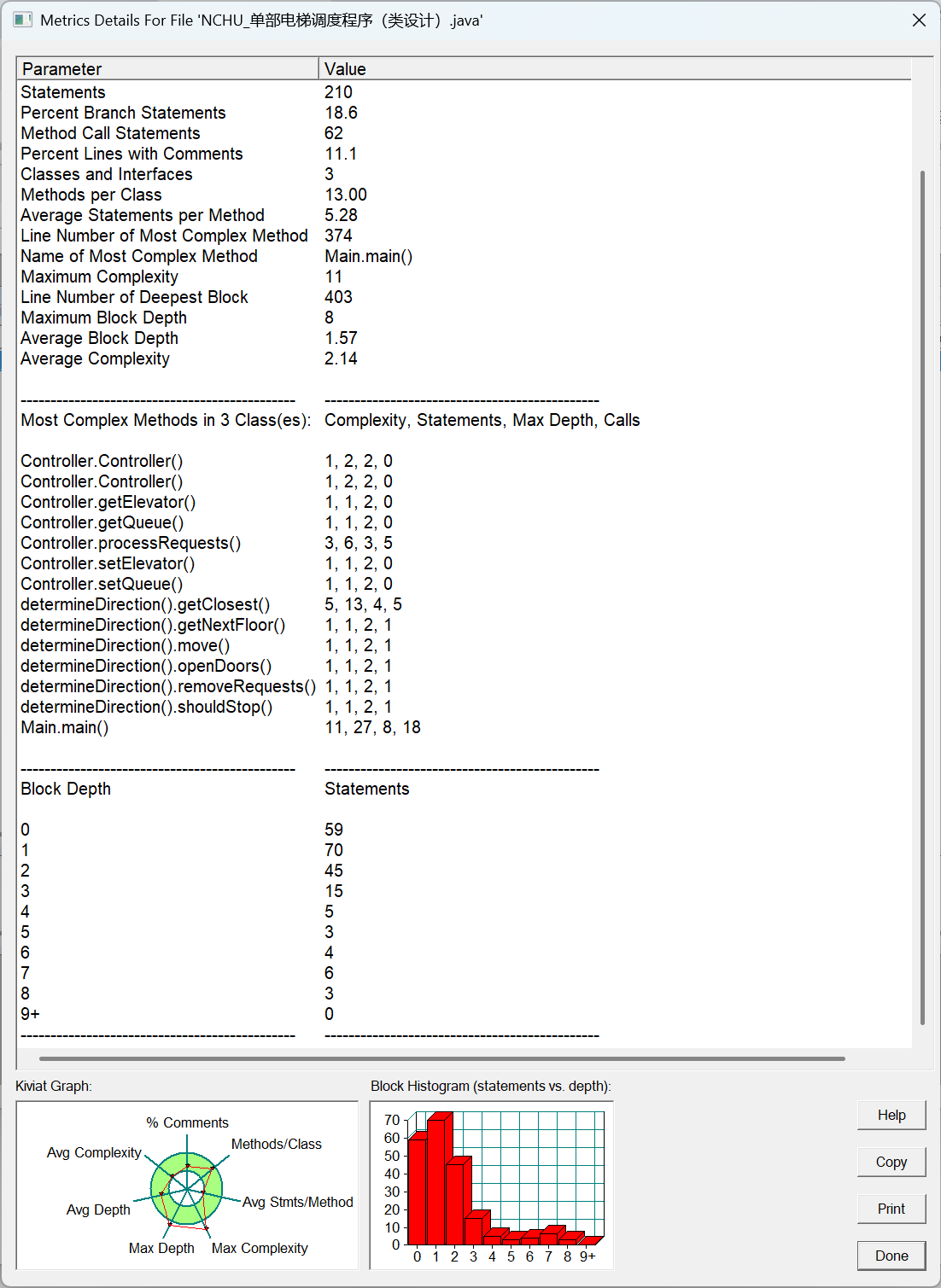941x1288 pixels.
Task: Click the statements count 15
Action: coord(334,891)
